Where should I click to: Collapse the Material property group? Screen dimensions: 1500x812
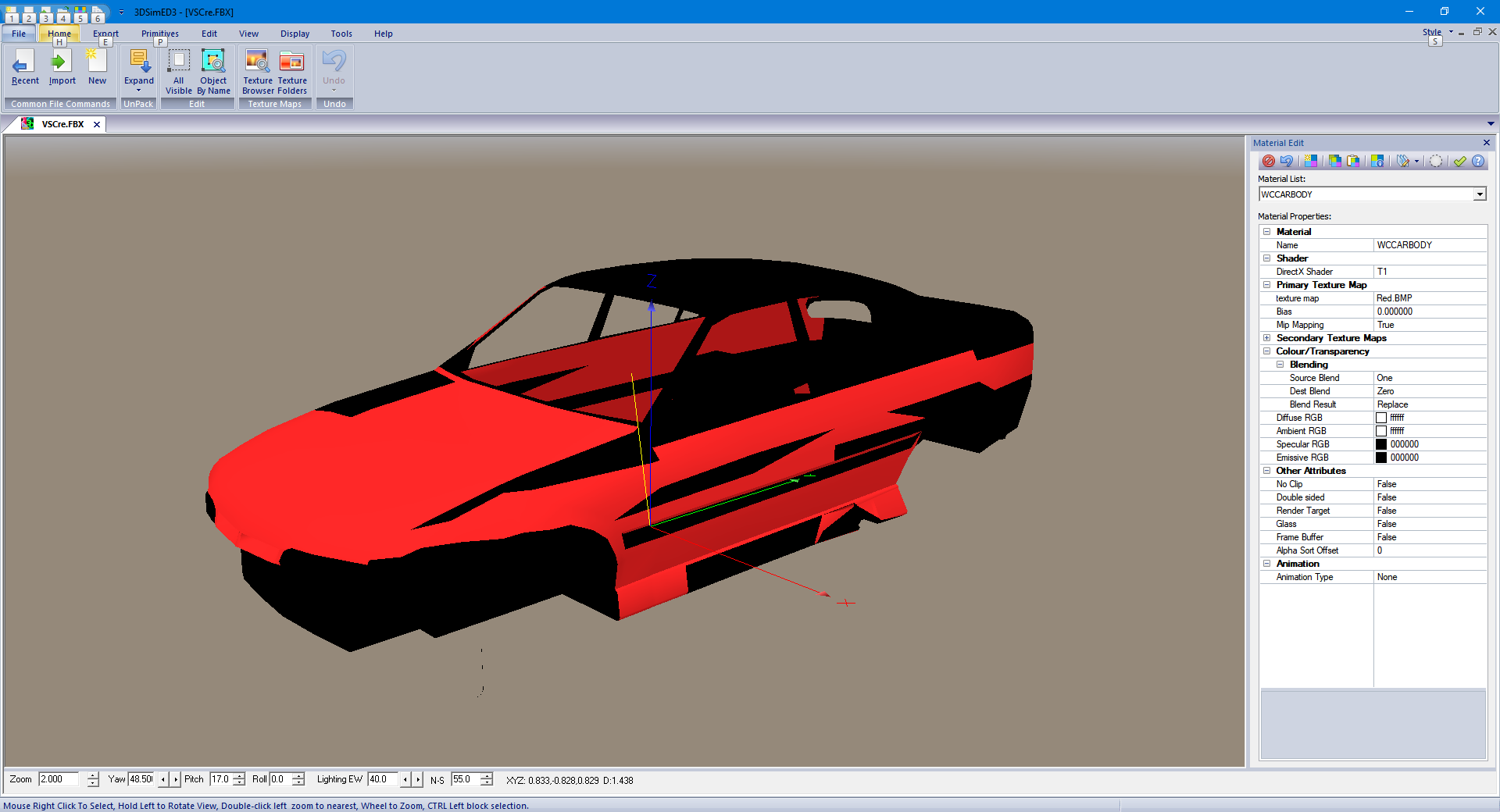click(1266, 232)
